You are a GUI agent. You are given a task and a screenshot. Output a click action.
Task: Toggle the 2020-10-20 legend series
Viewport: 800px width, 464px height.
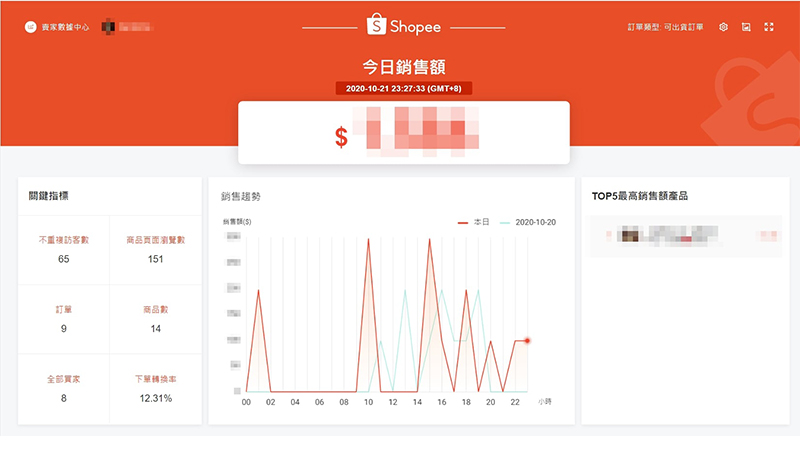(528, 222)
